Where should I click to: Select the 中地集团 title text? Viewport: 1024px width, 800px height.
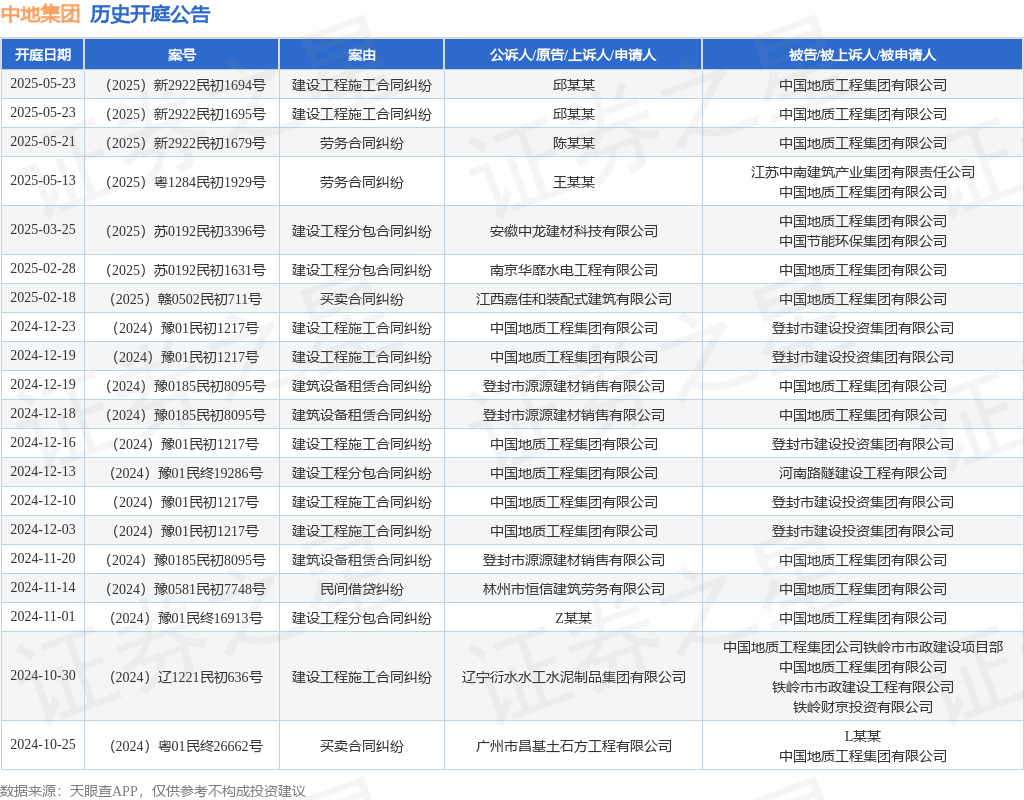(40, 14)
